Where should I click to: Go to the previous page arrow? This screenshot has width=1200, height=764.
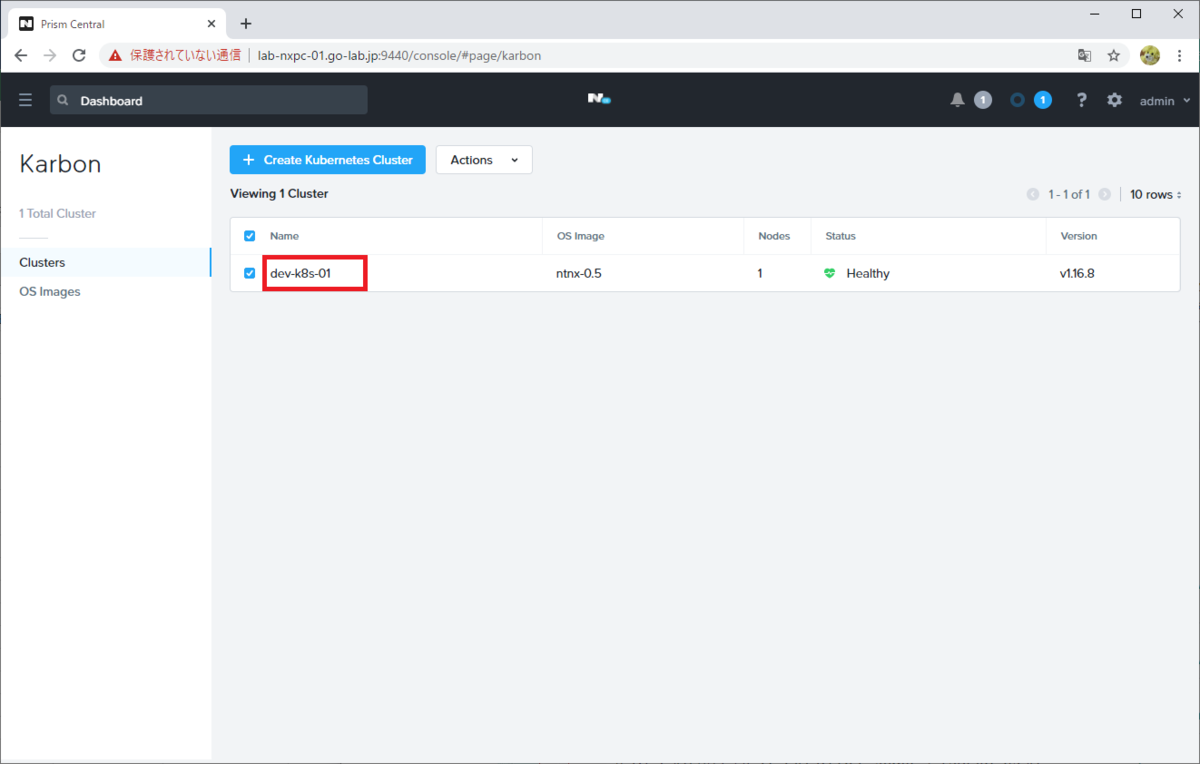coord(1034,194)
